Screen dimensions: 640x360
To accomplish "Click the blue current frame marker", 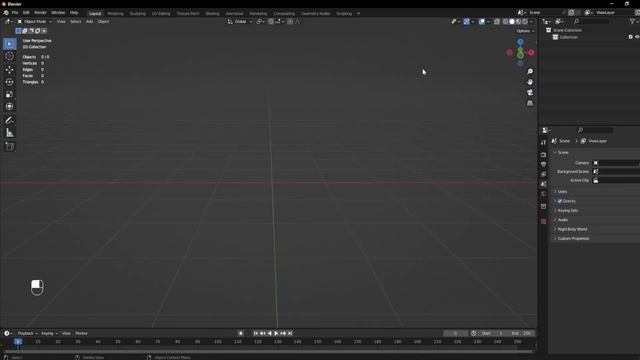I will [18, 342].
